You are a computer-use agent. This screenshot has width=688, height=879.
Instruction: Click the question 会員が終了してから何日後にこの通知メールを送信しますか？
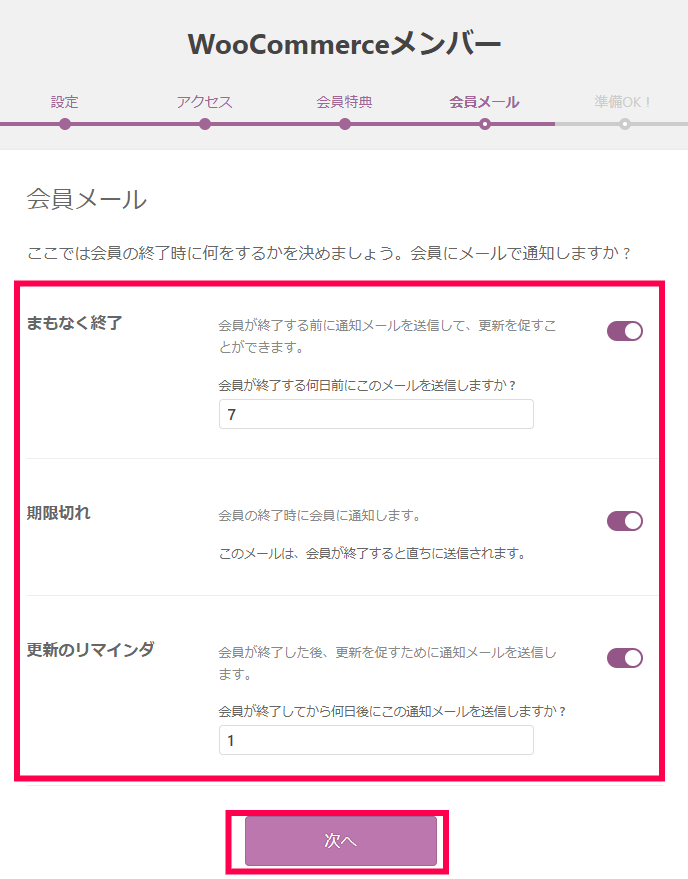392,711
